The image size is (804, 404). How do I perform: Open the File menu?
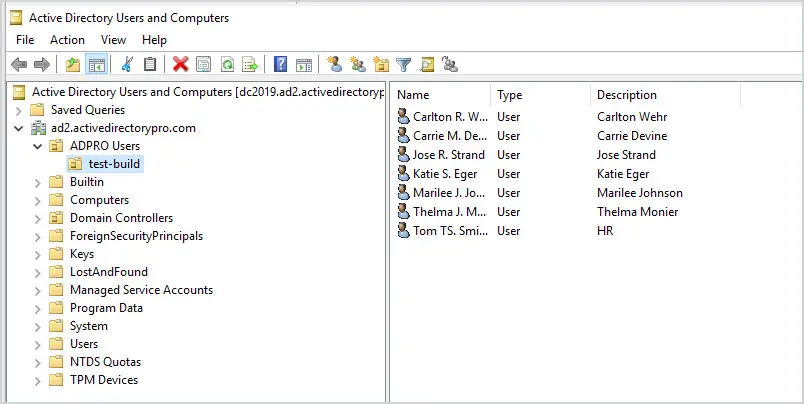click(25, 40)
